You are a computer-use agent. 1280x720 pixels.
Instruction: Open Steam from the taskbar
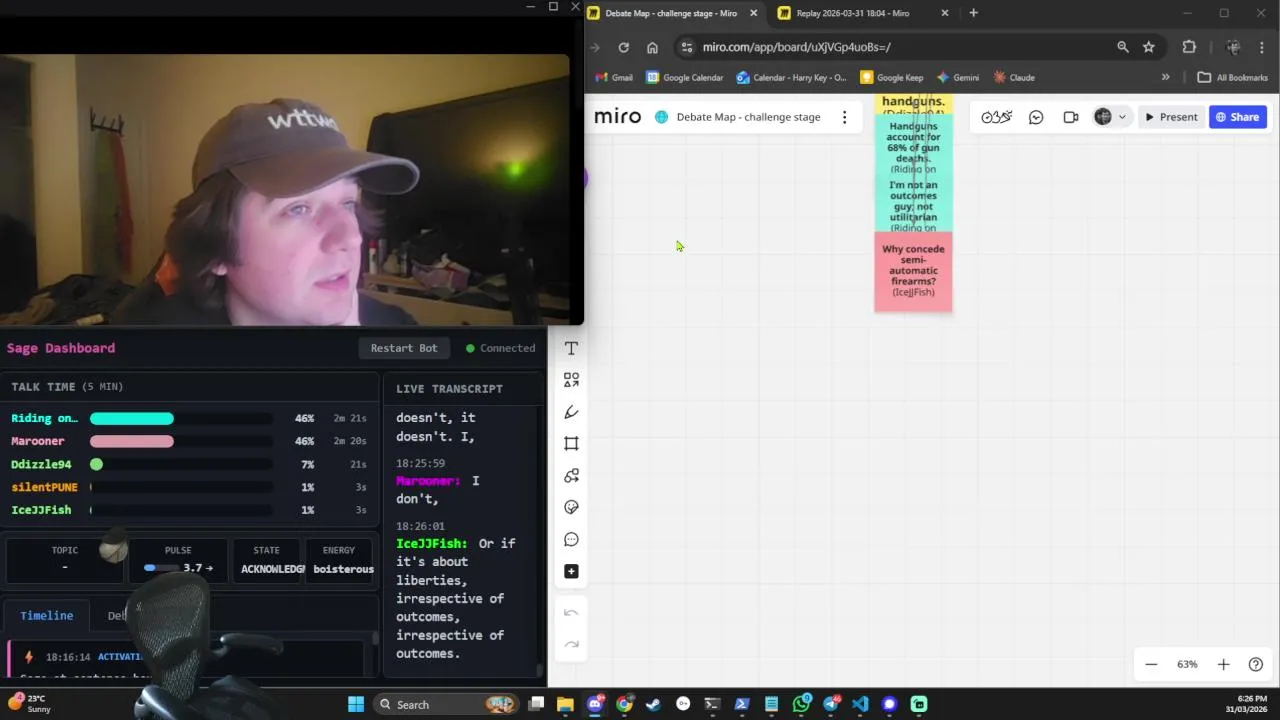click(x=653, y=704)
